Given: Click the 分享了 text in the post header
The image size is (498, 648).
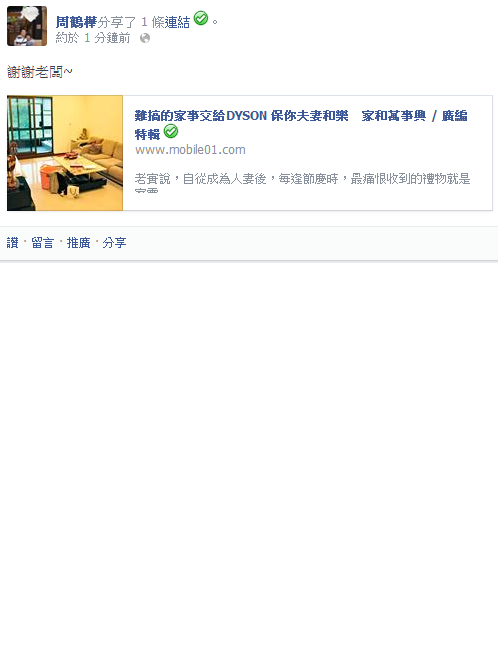Looking at the screenshot, I should [117, 22].
